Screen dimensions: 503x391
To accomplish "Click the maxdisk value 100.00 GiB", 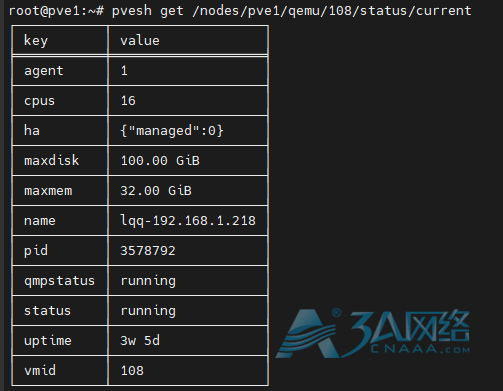I will [160, 161].
